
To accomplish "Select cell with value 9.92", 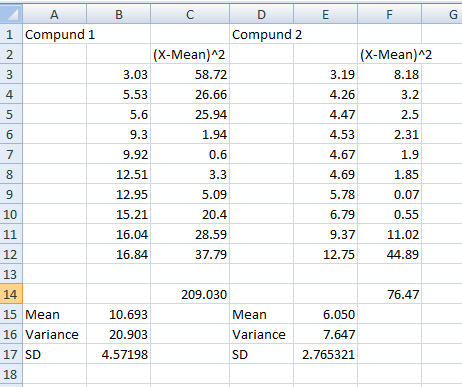I will click(x=118, y=154).
